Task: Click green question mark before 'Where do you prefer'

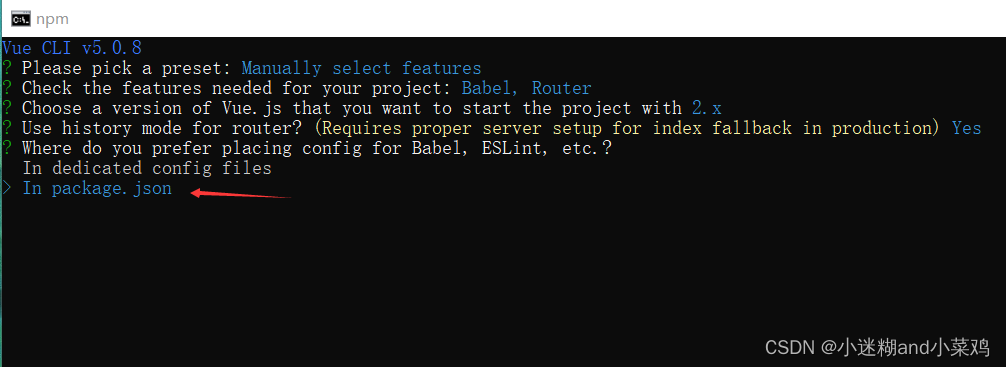Action: [6, 148]
